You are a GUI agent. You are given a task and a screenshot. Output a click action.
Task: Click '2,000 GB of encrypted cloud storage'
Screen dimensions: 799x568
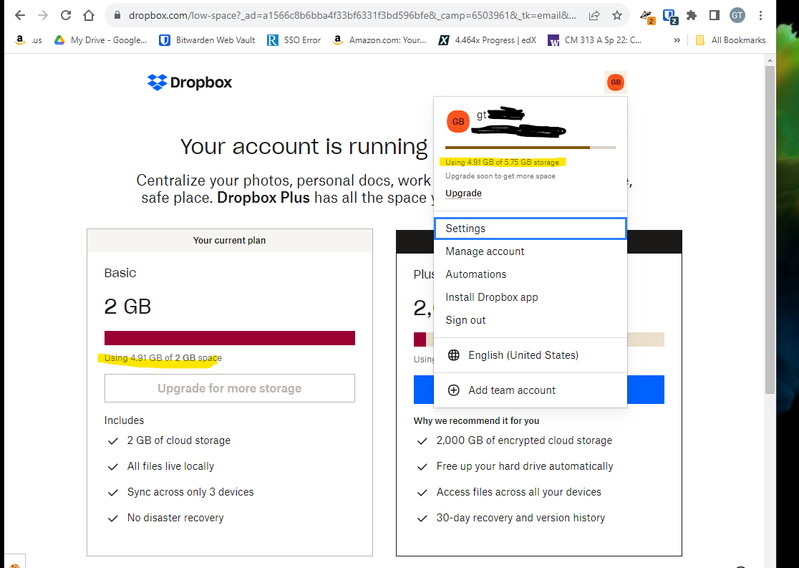(x=524, y=440)
